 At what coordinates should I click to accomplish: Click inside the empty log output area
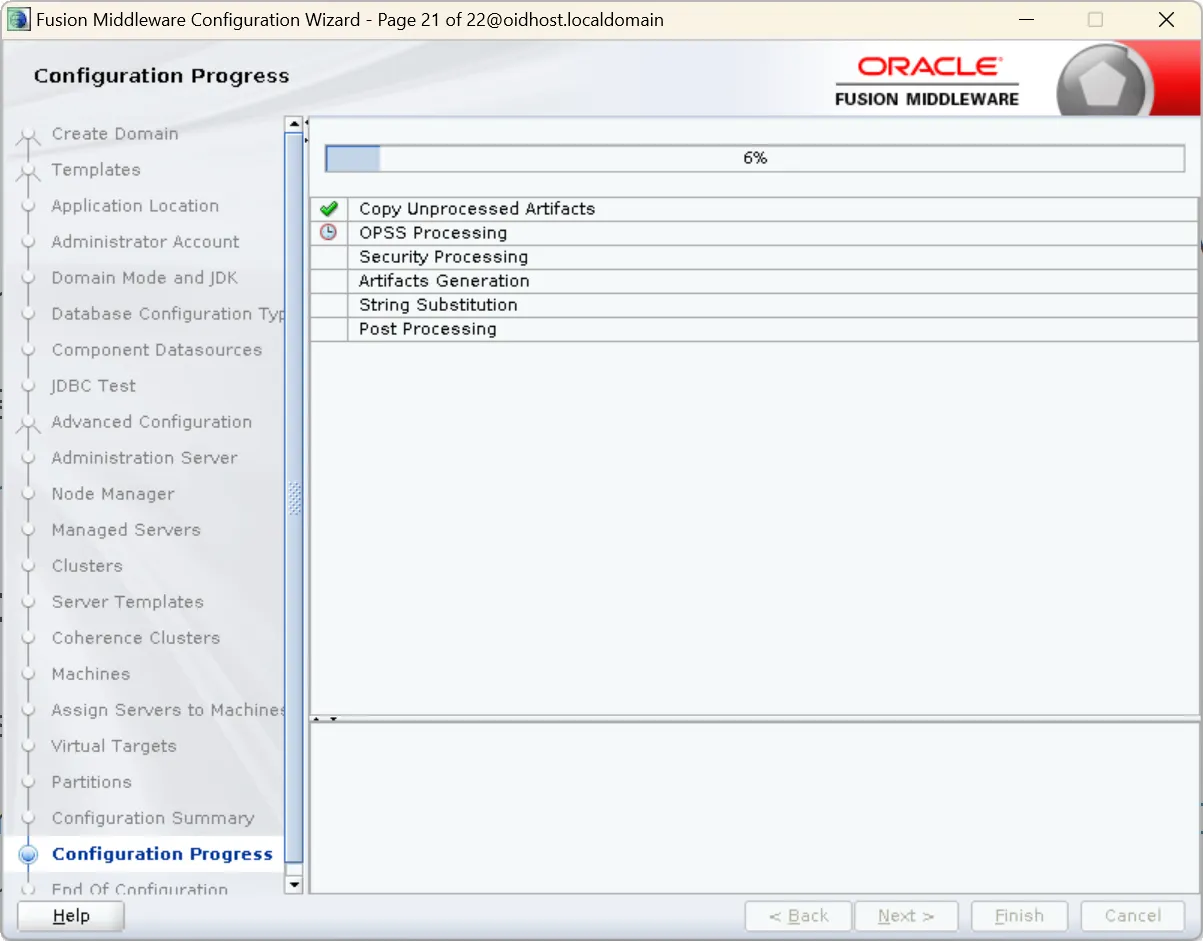pos(754,808)
